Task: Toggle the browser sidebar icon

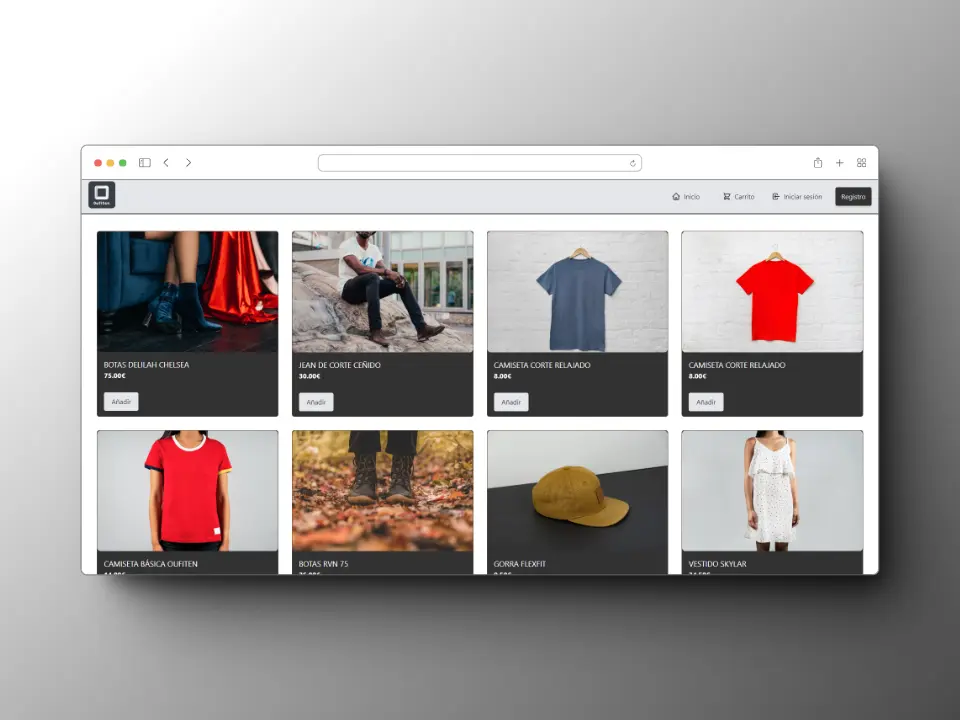Action: 145,163
